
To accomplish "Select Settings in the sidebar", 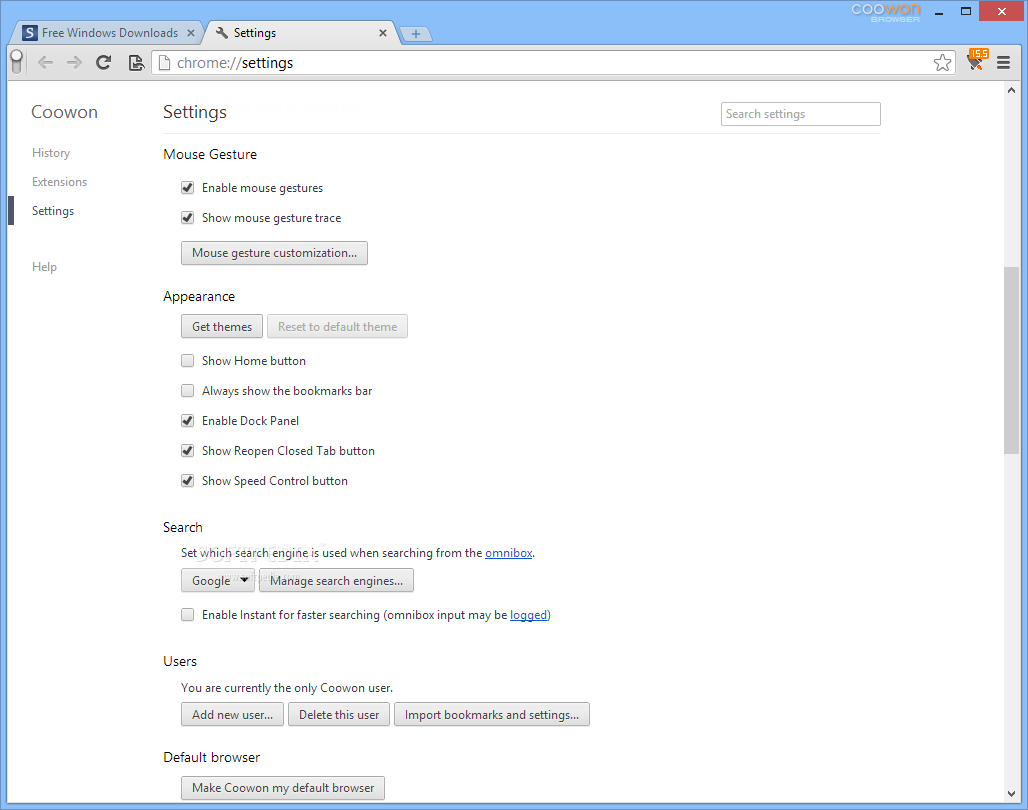I will [53, 211].
